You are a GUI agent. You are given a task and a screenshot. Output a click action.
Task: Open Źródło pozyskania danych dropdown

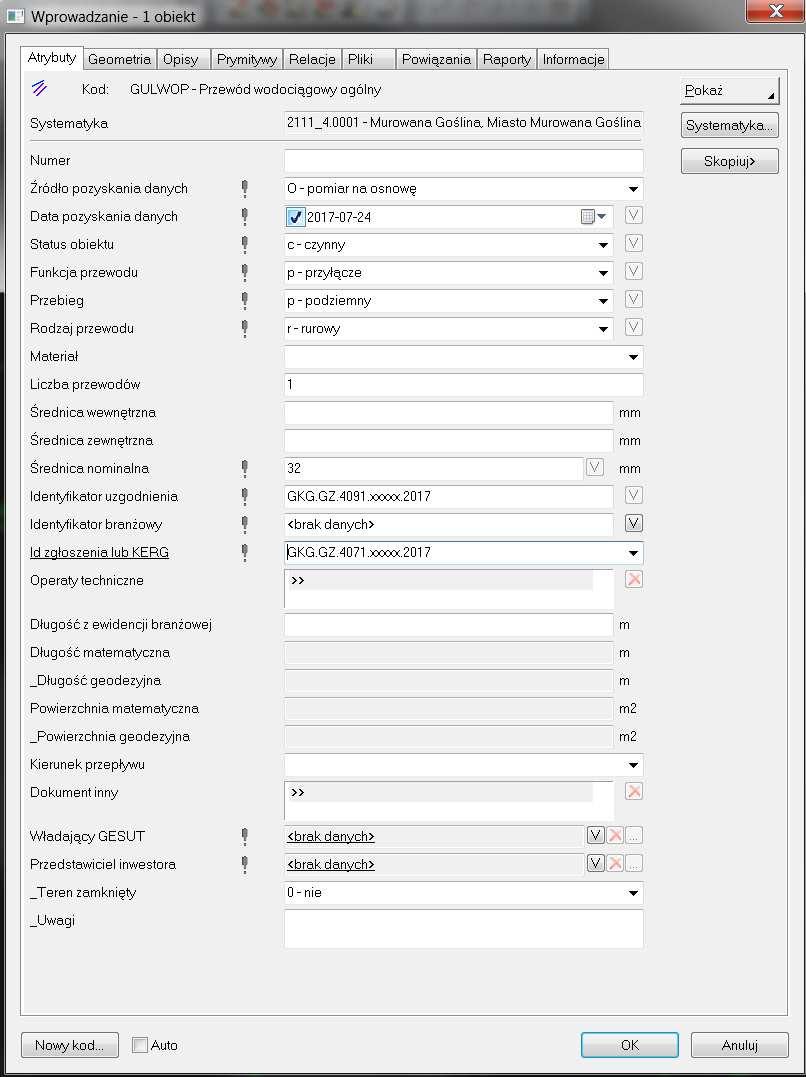coord(633,189)
